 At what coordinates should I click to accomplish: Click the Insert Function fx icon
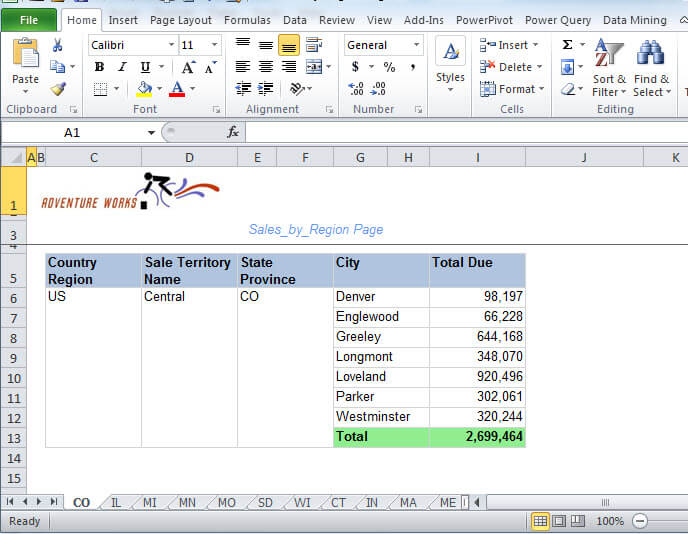point(233,132)
